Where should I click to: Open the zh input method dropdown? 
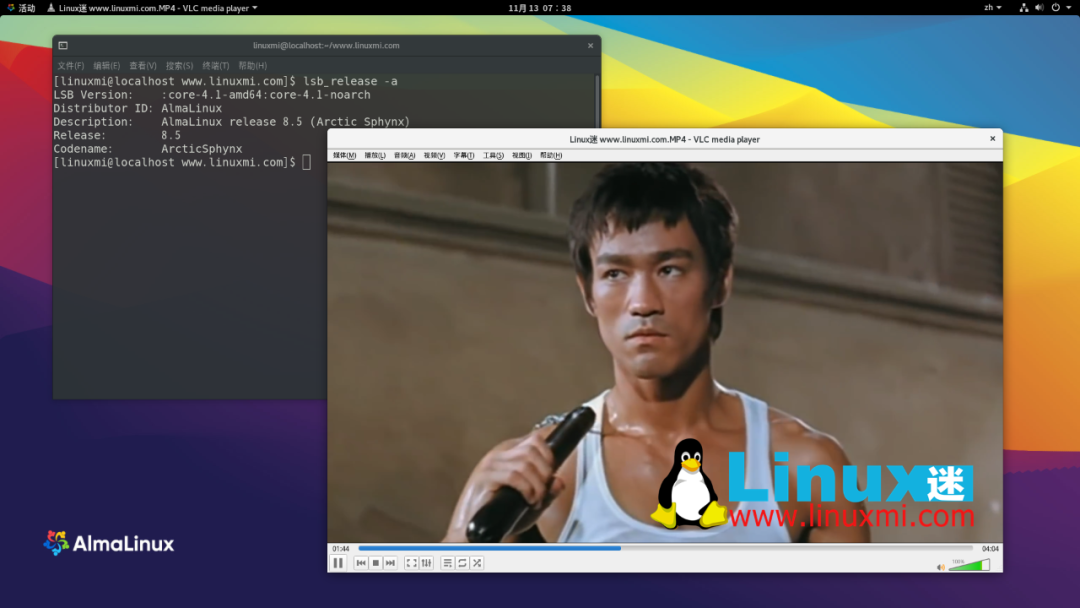coord(993,8)
